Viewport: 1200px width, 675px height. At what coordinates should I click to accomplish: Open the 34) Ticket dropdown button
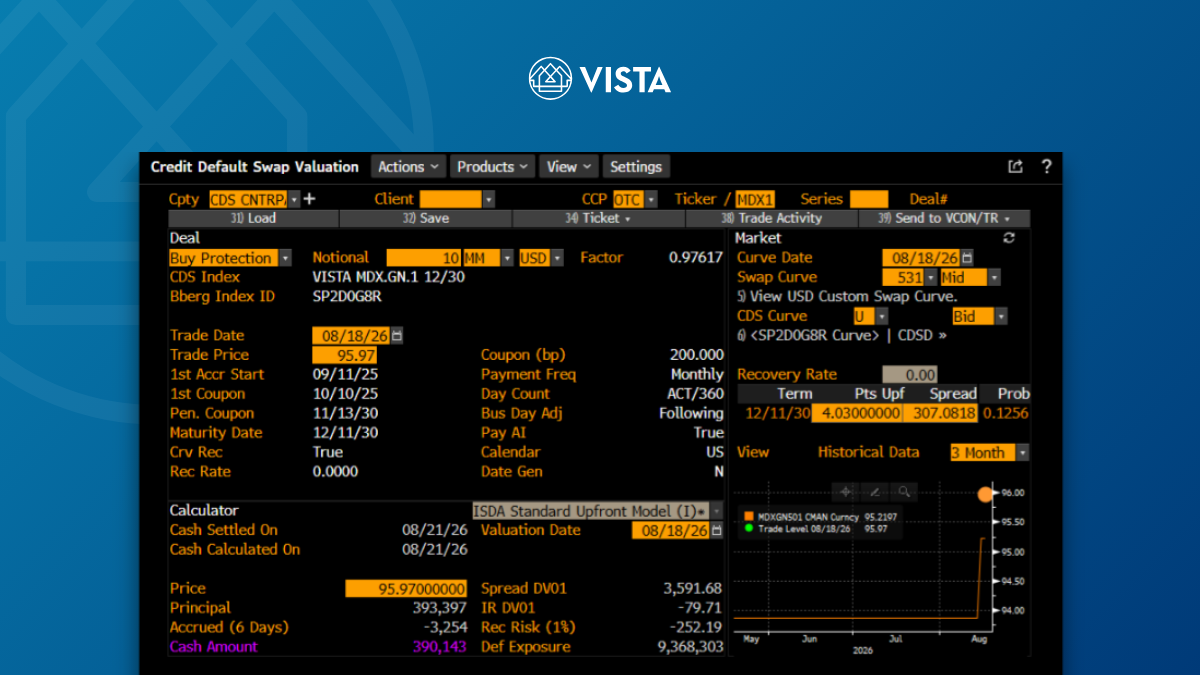599,218
